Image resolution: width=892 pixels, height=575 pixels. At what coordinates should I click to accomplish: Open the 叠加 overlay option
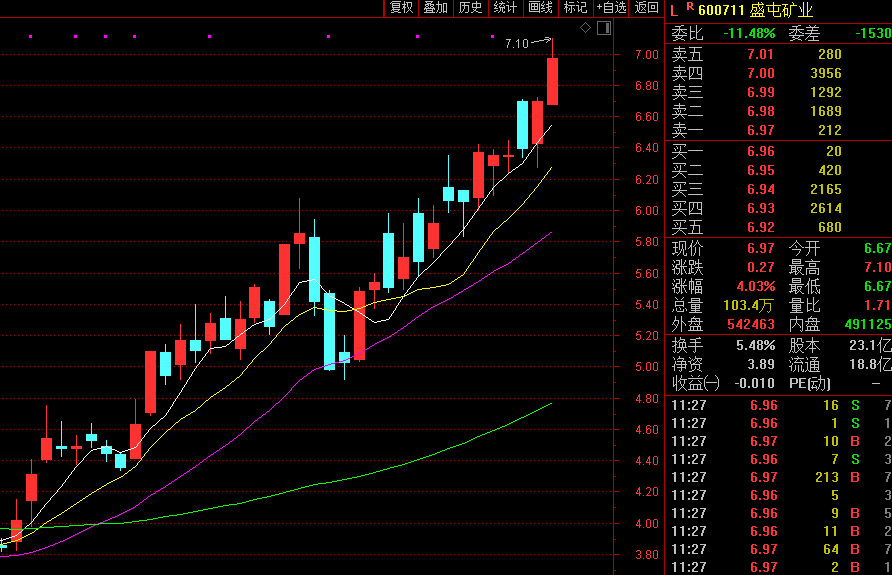(x=435, y=8)
